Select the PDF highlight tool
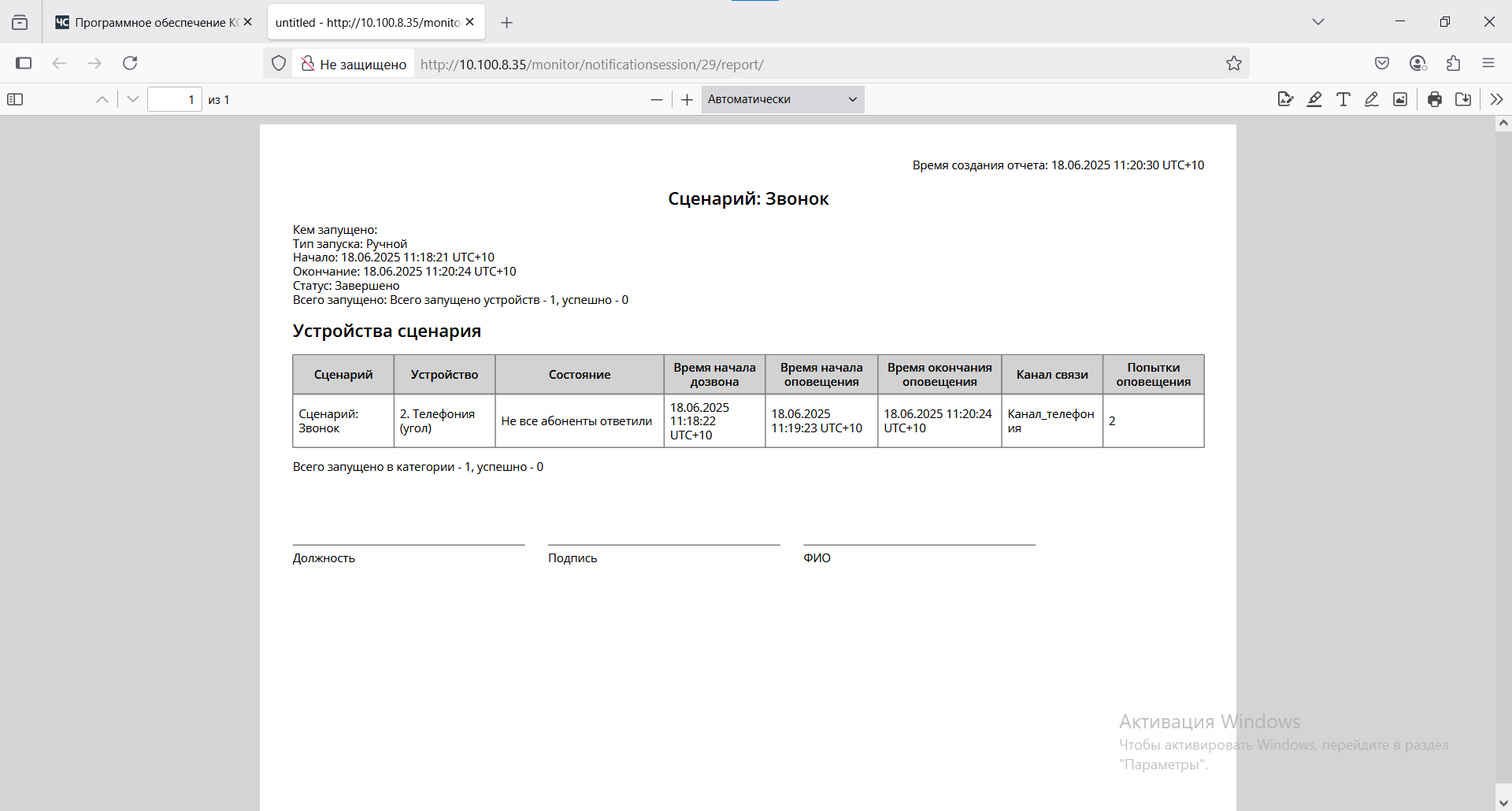Viewport: 1512px width, 811px height. [1314, 99]
